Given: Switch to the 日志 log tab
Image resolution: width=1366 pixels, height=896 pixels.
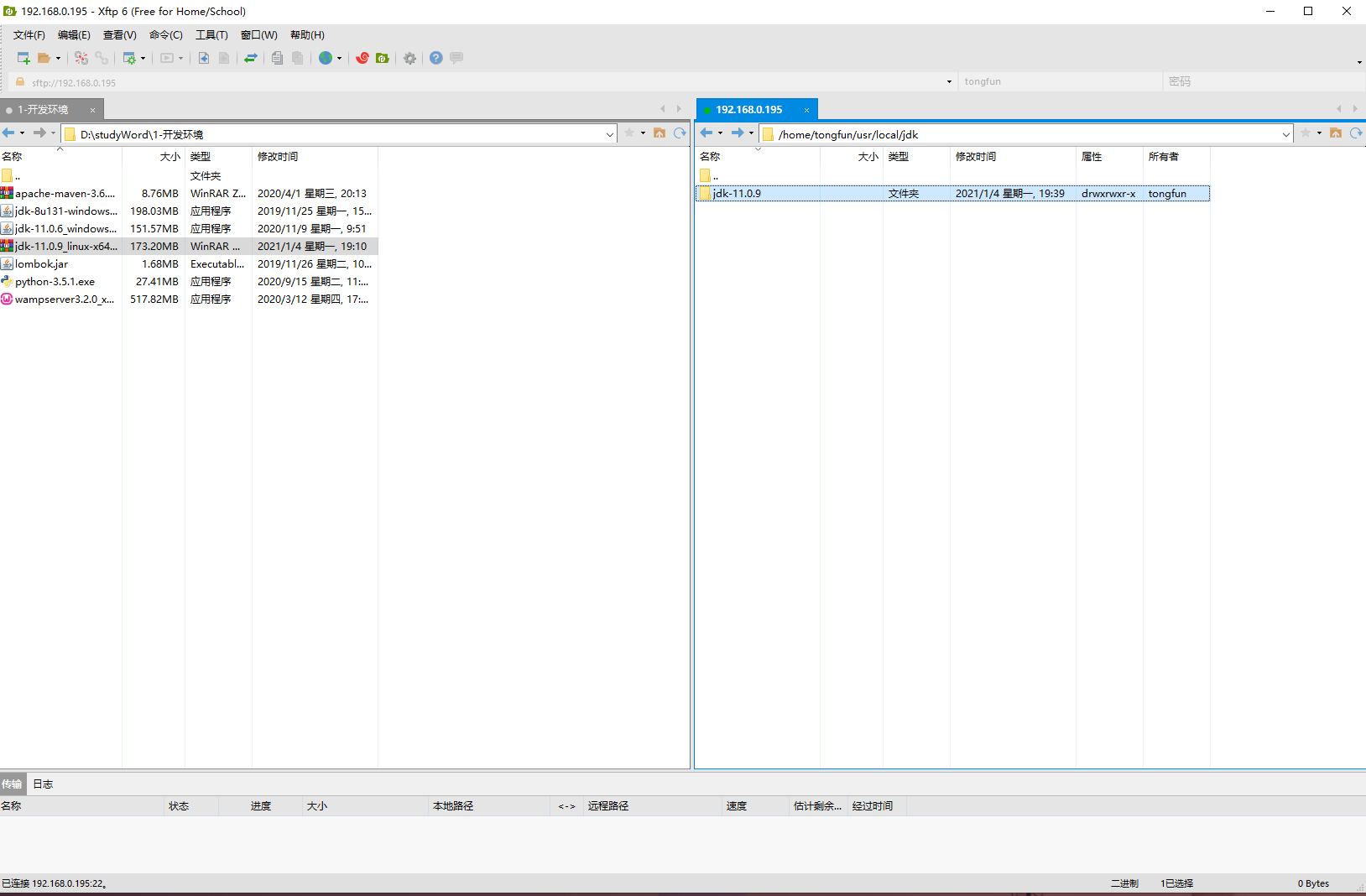Looking at the screenshot, I should 43,784.
